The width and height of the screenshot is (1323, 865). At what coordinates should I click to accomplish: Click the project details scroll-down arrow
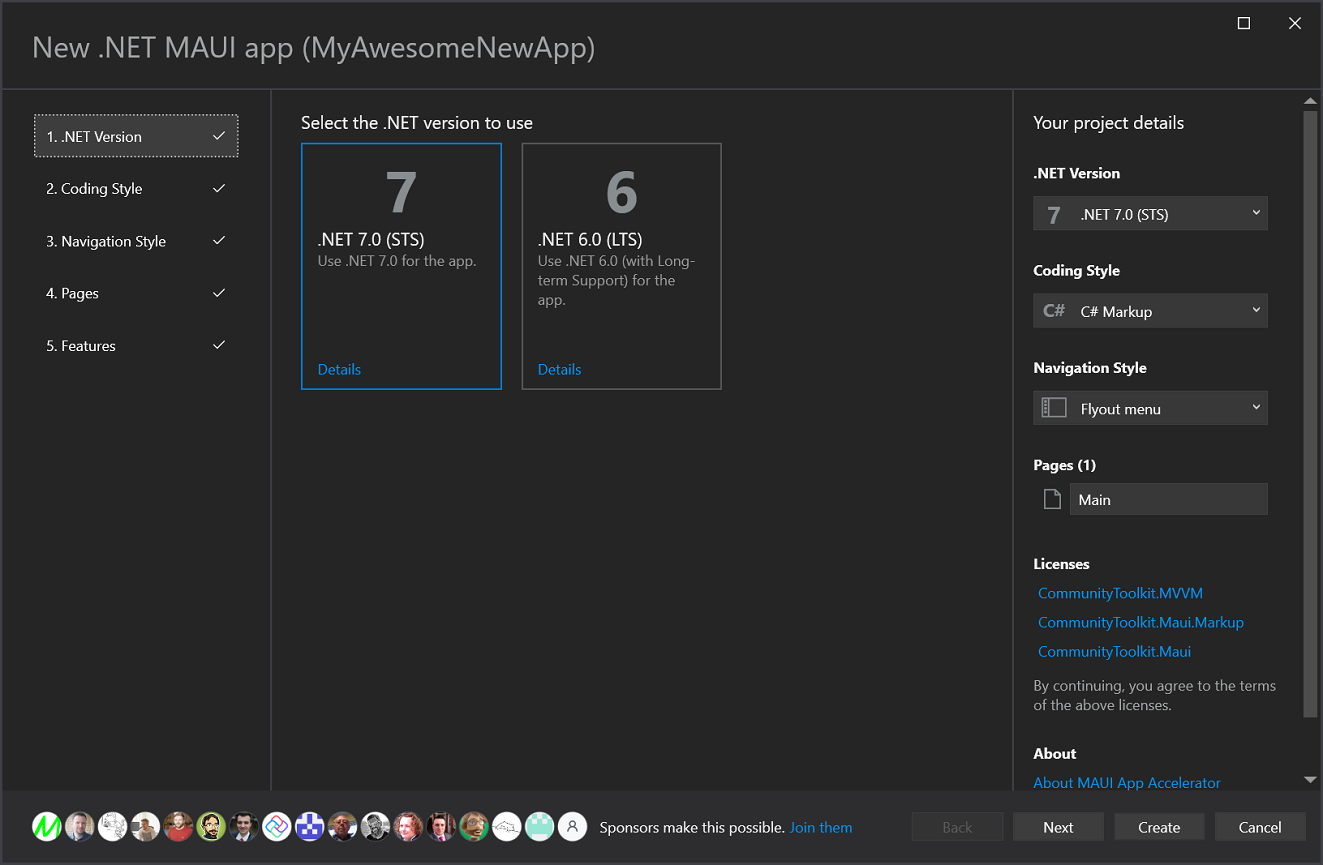pyautogui.click(x=1310, y=779)
